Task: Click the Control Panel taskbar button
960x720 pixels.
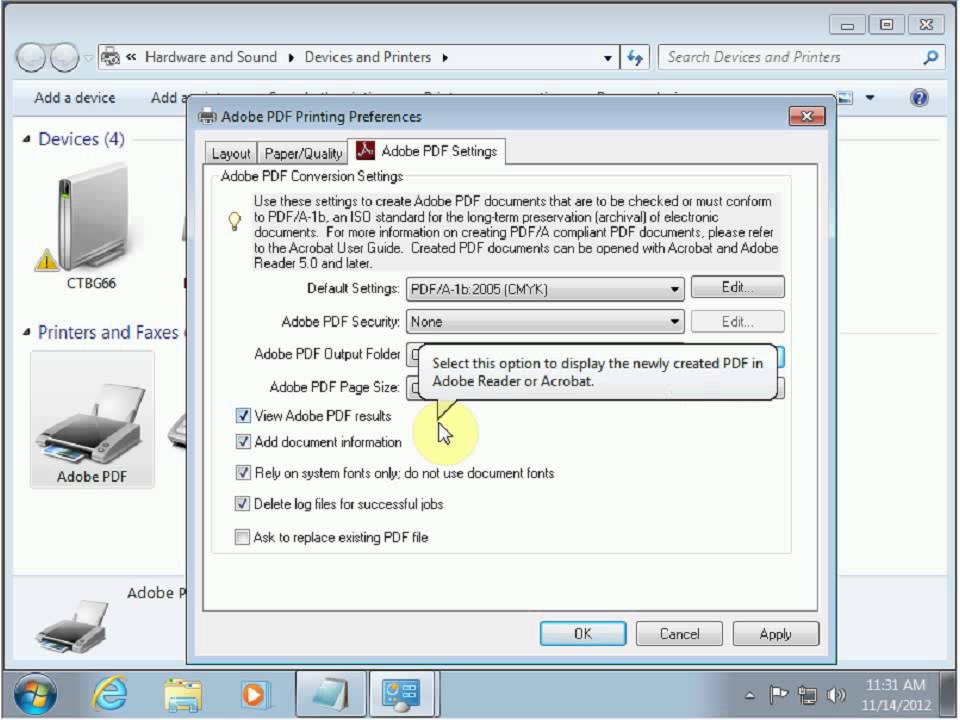Action: tap(402, 694)
